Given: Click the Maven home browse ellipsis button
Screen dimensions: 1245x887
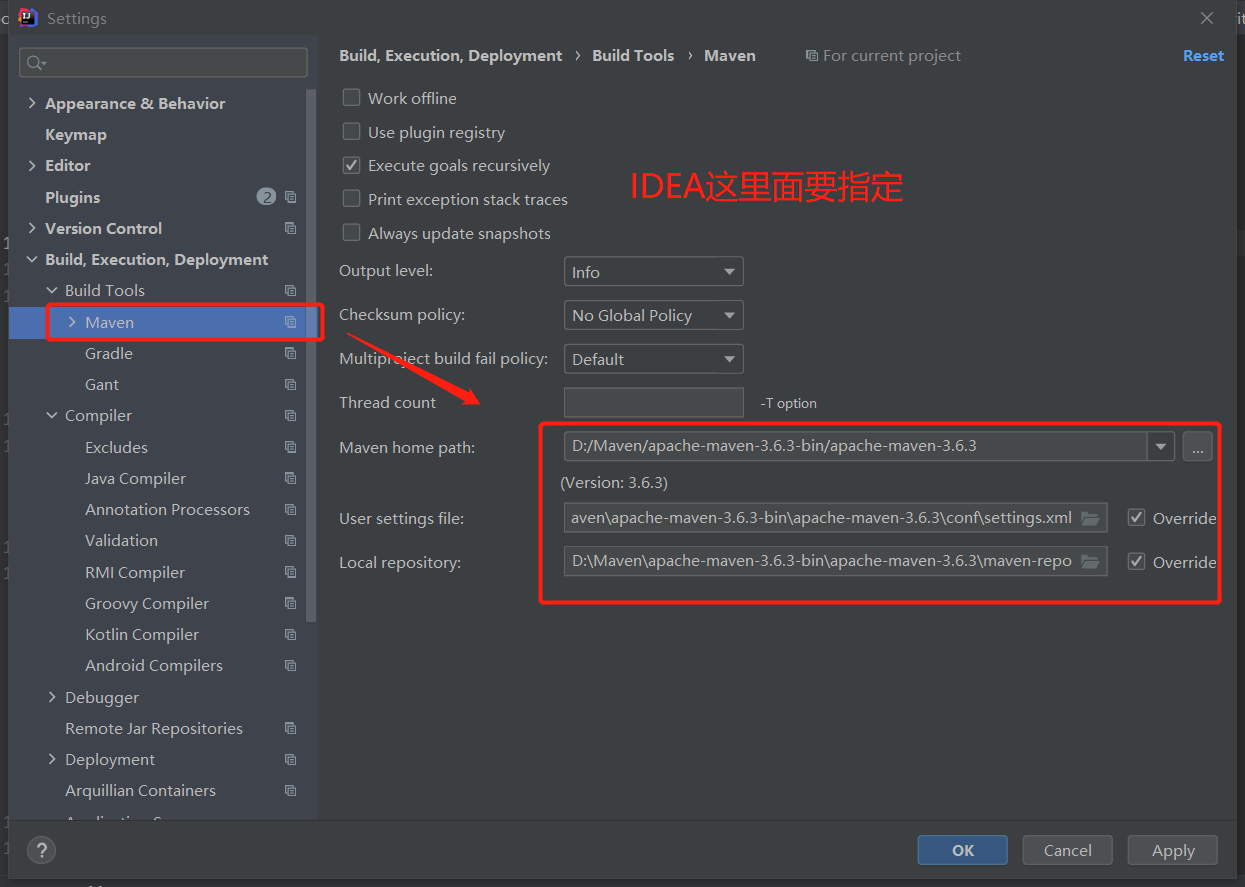Looking at the screenshot, I should click(x=1198, y=446).
